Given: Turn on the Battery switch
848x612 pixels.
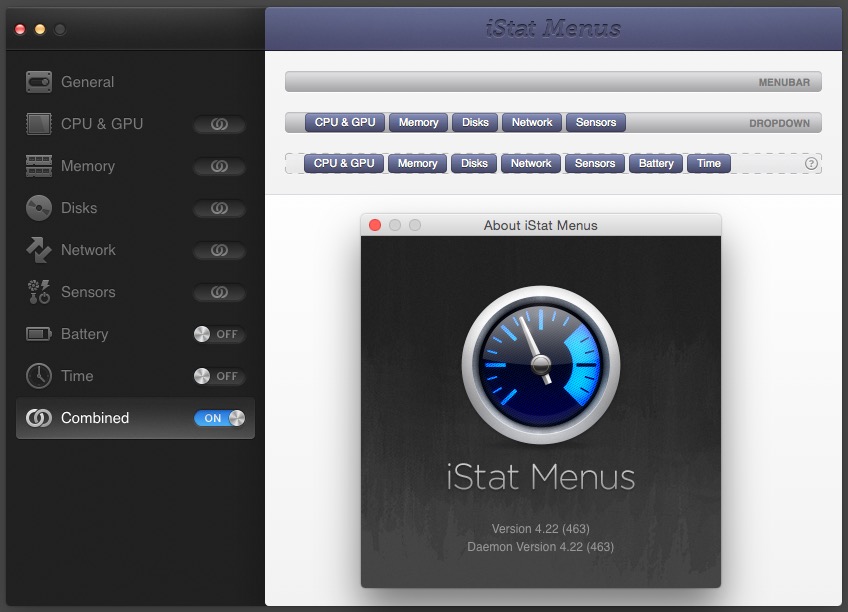Looking at the screenshot, I should [220, 334].
